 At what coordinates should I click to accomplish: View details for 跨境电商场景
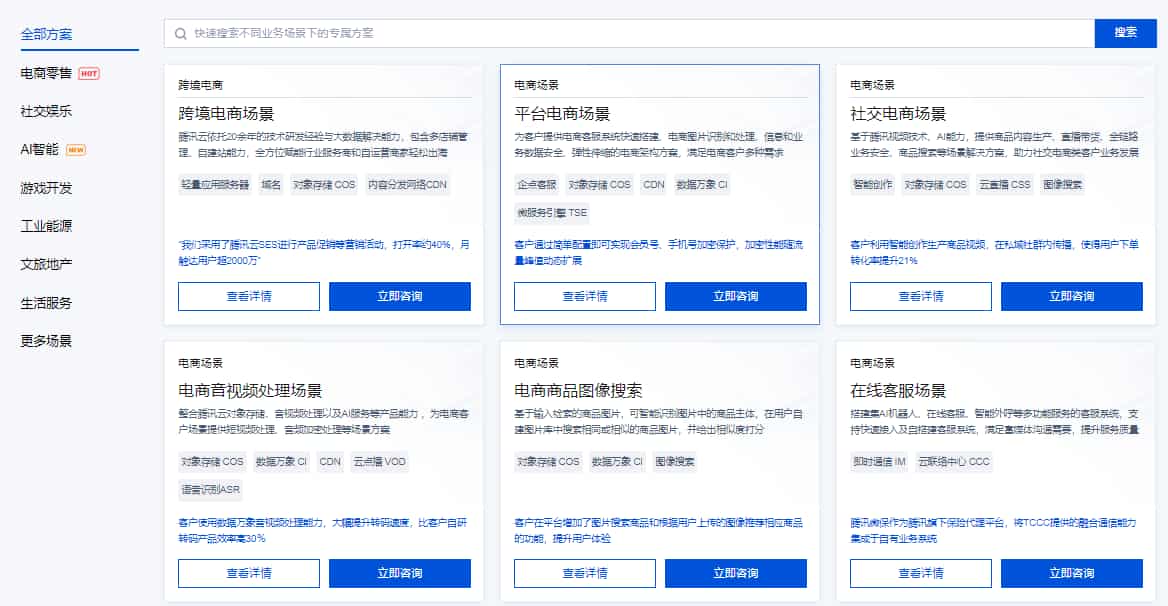(249, 296)
